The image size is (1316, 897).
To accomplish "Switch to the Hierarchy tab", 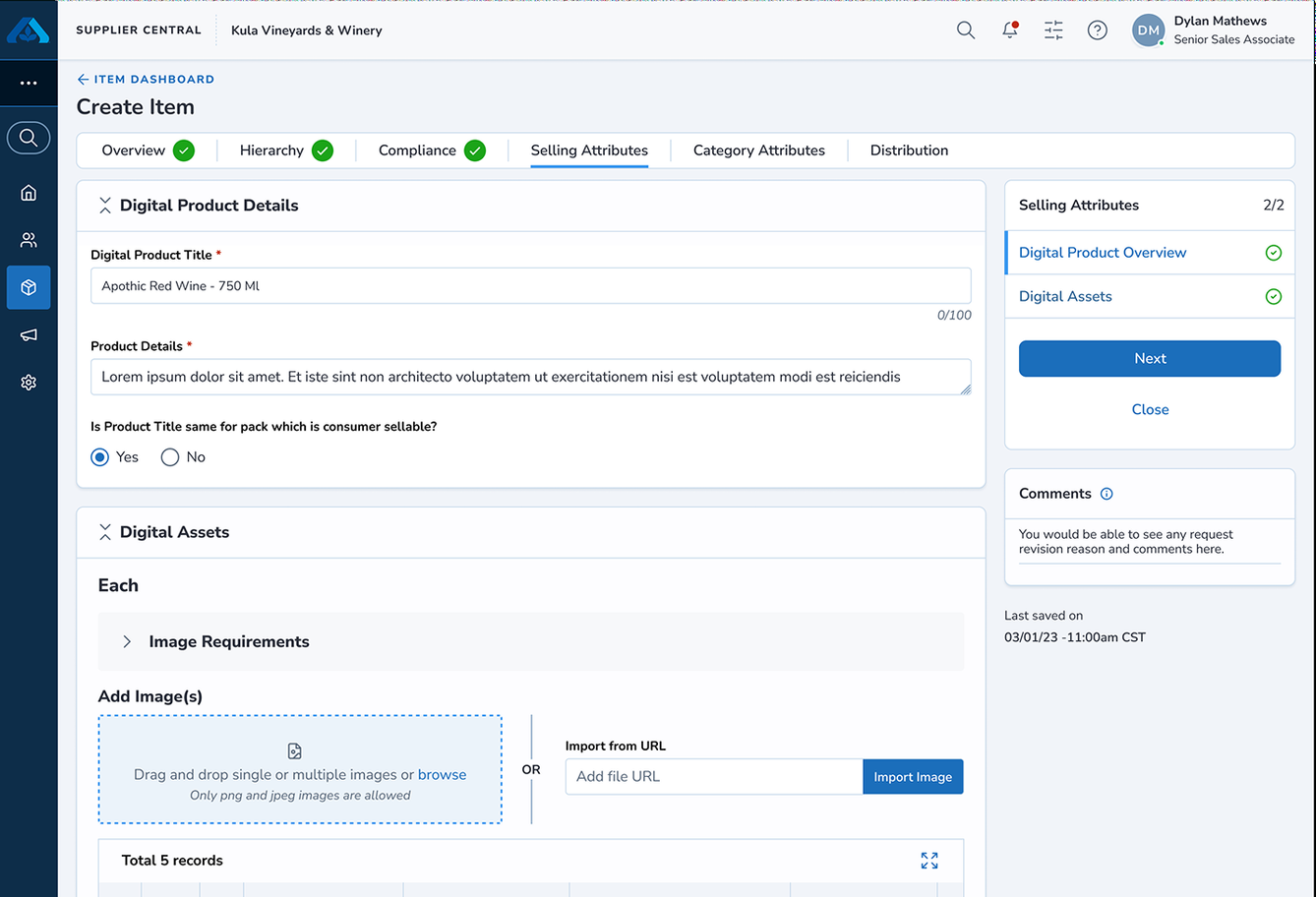I will click(x=271, y=150).
